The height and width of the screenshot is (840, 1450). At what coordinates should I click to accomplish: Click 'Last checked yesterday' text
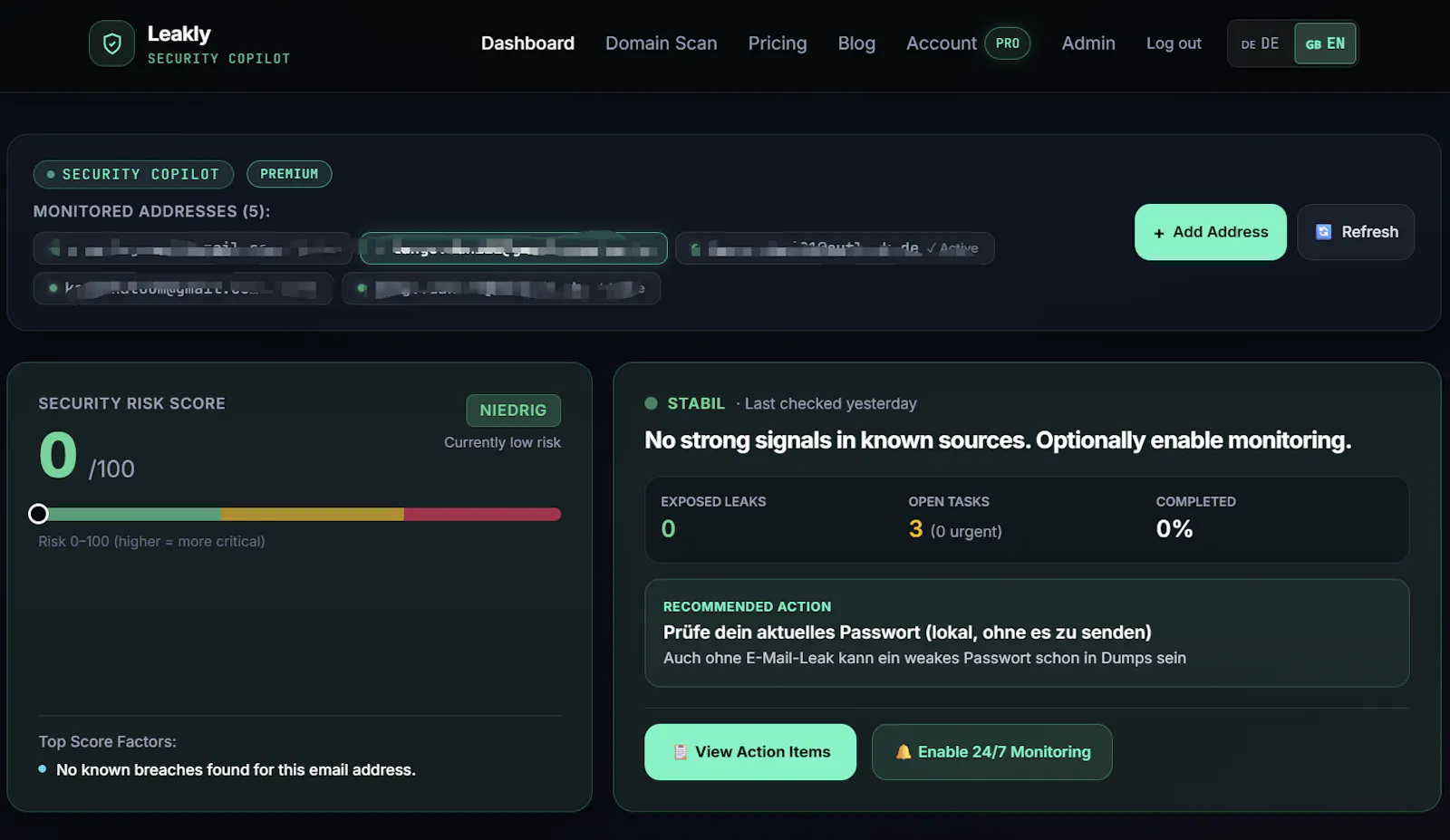(830, 404)
